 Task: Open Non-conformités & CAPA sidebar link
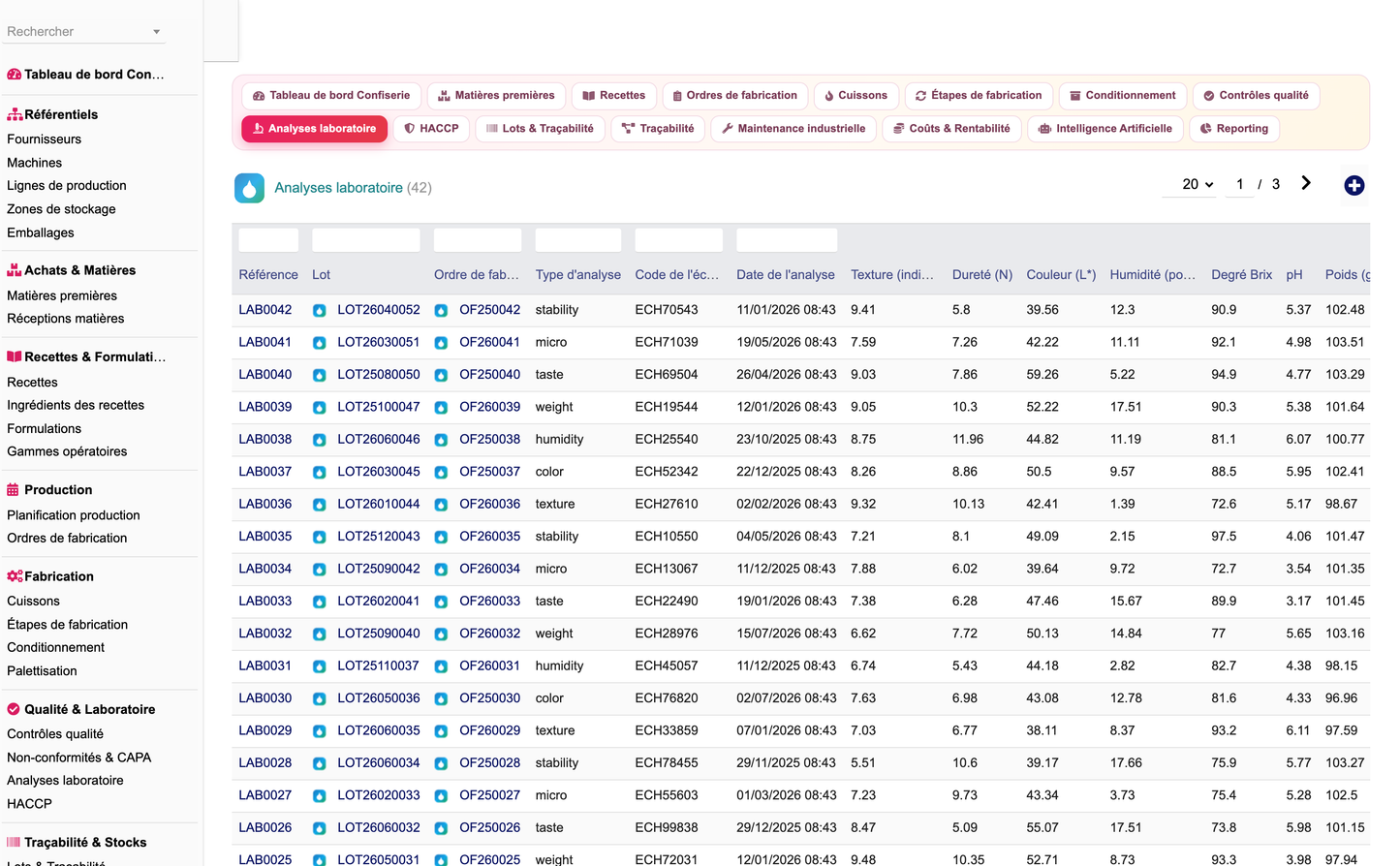[79, 758]
